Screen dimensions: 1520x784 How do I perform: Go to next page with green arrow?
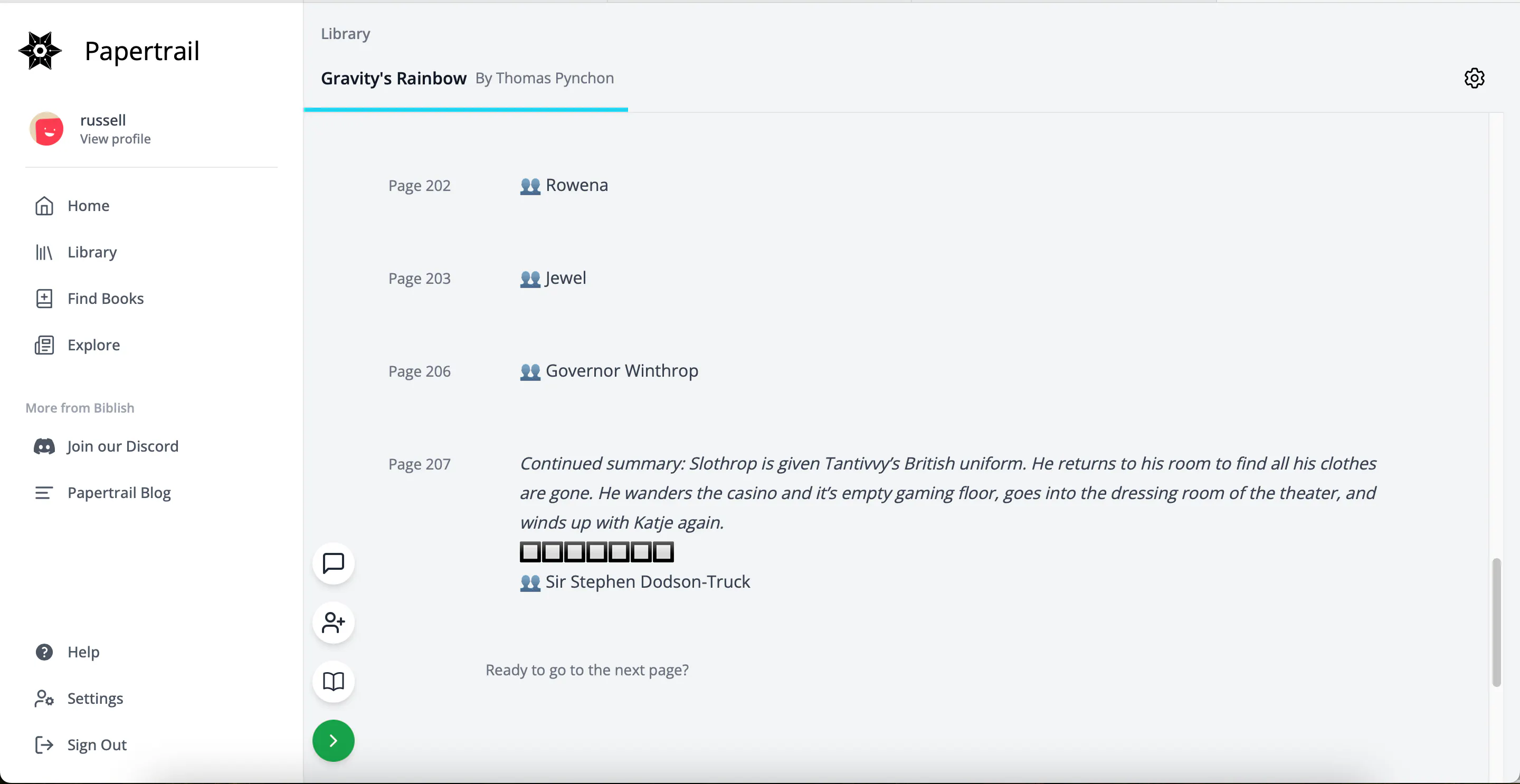(334, 740)
